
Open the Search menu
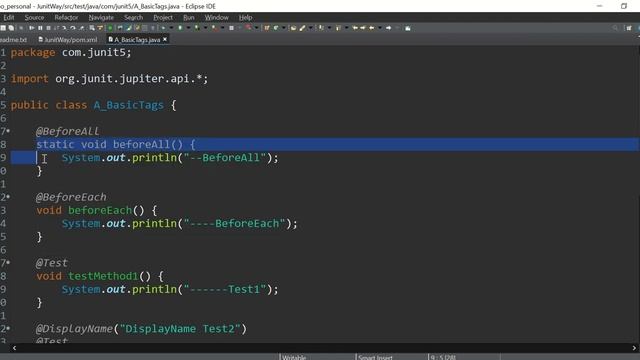tap(133, 18)
